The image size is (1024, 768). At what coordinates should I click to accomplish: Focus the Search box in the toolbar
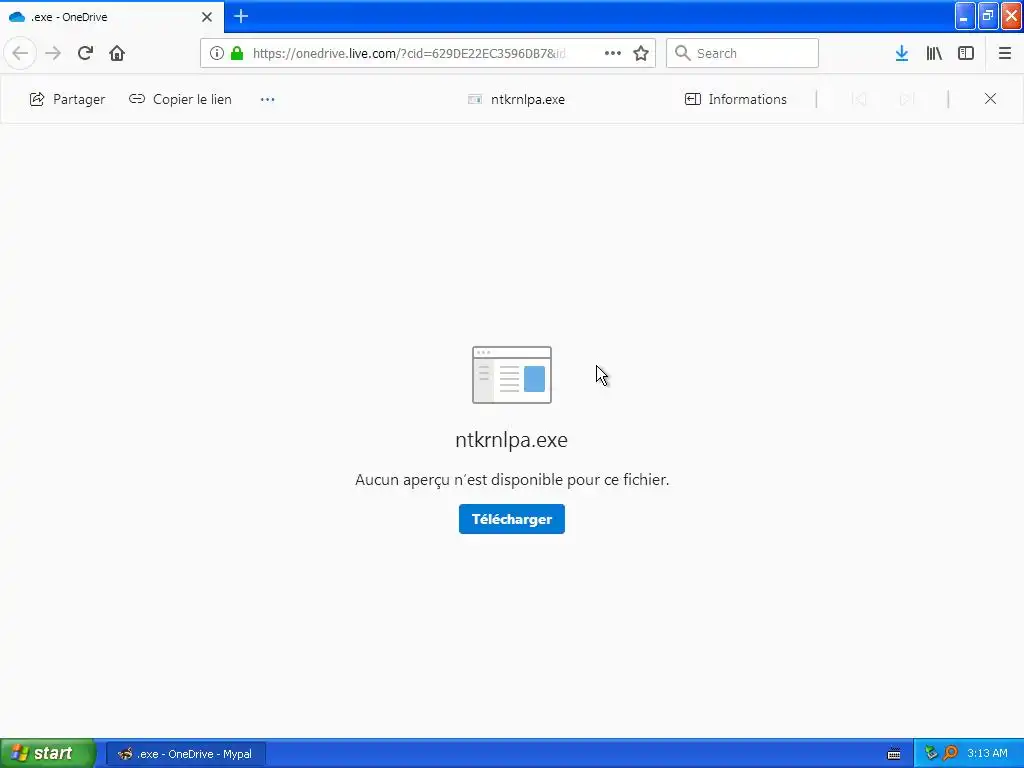point(742,53)
